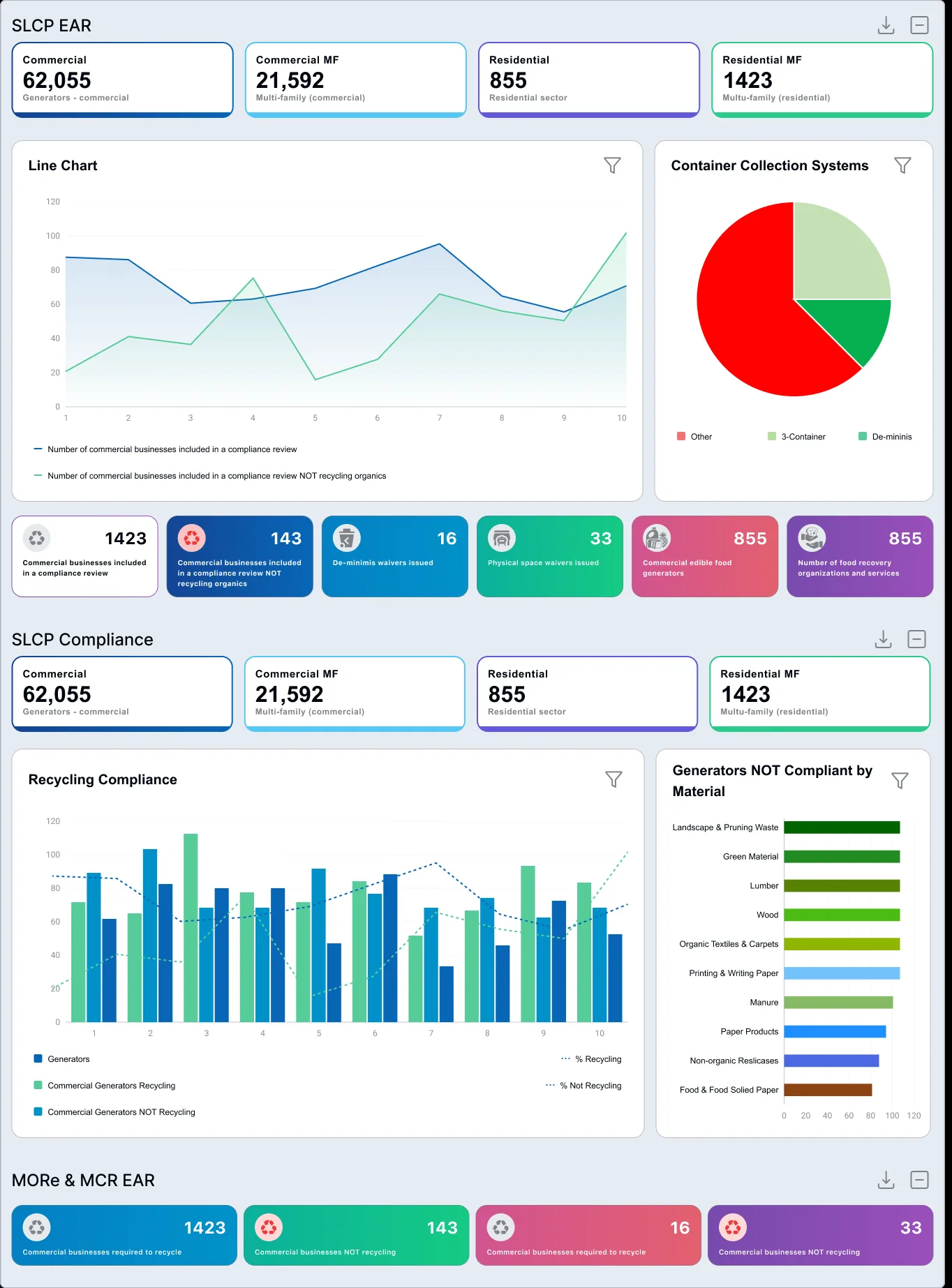952x1288 pixels.
Task: Toggle 'Commercial Generators NOT Recycling' legend entry
Action: [114, 1112]
